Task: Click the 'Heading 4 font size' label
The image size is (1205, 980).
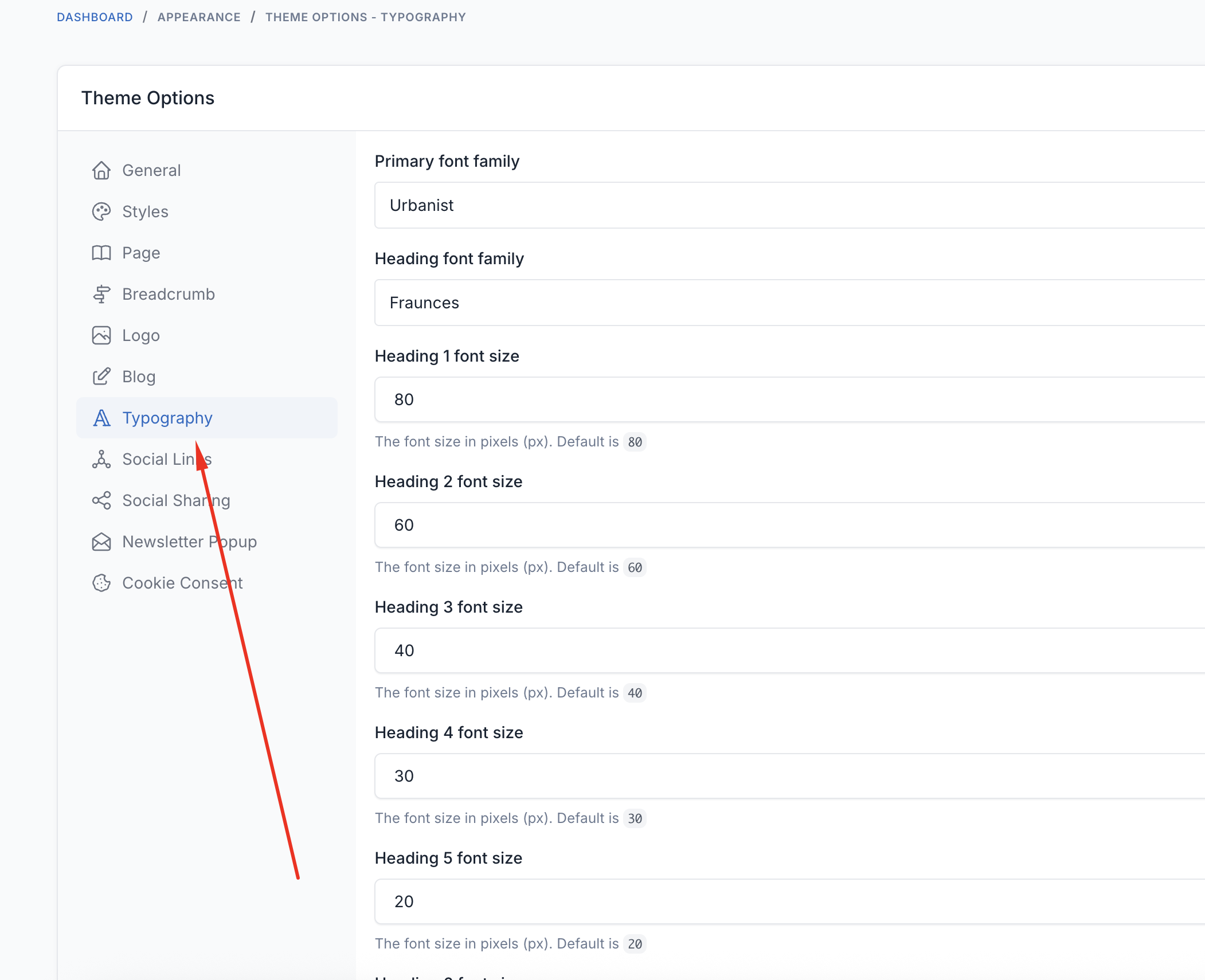Action: [x=449, y=732]
